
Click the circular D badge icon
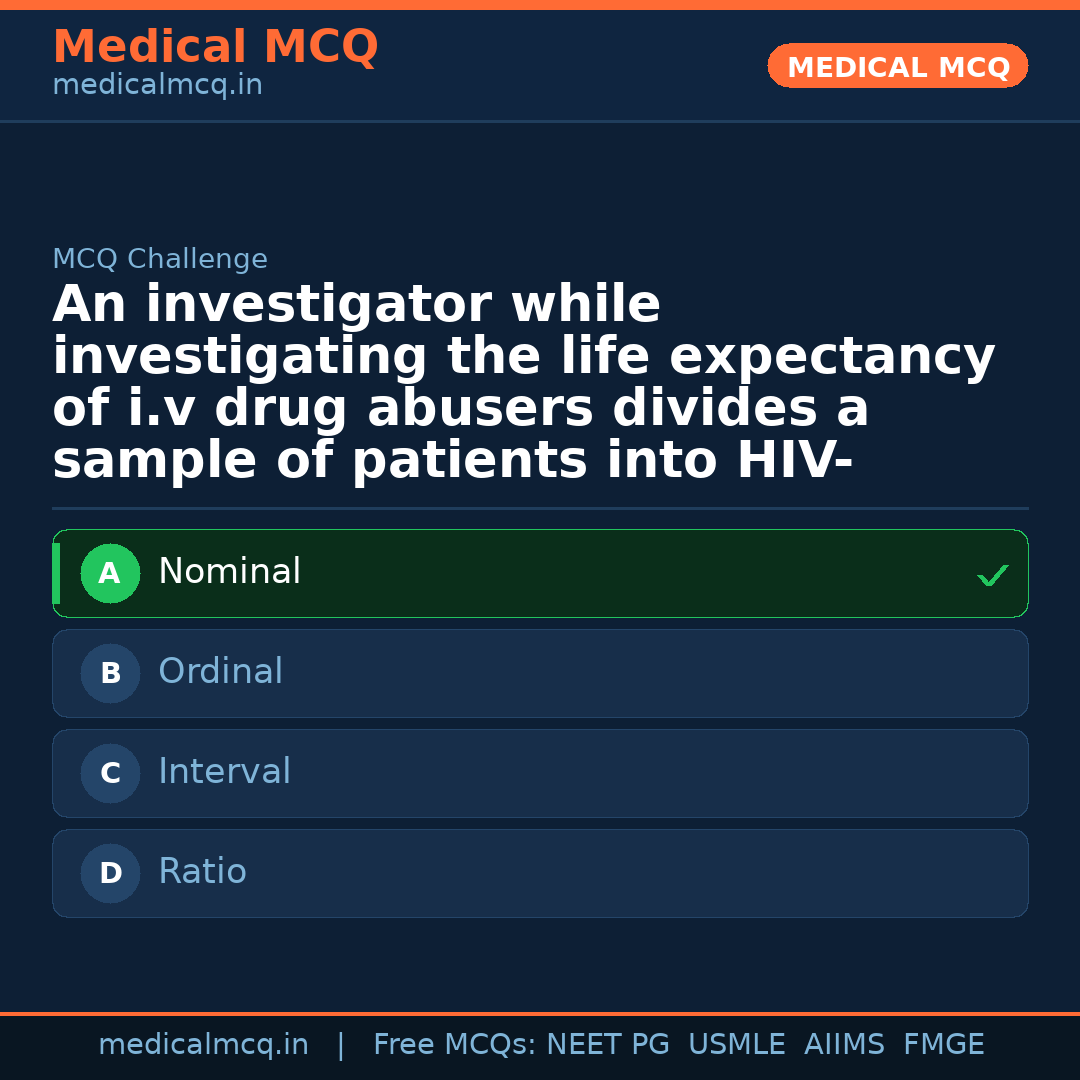point(110,873)
